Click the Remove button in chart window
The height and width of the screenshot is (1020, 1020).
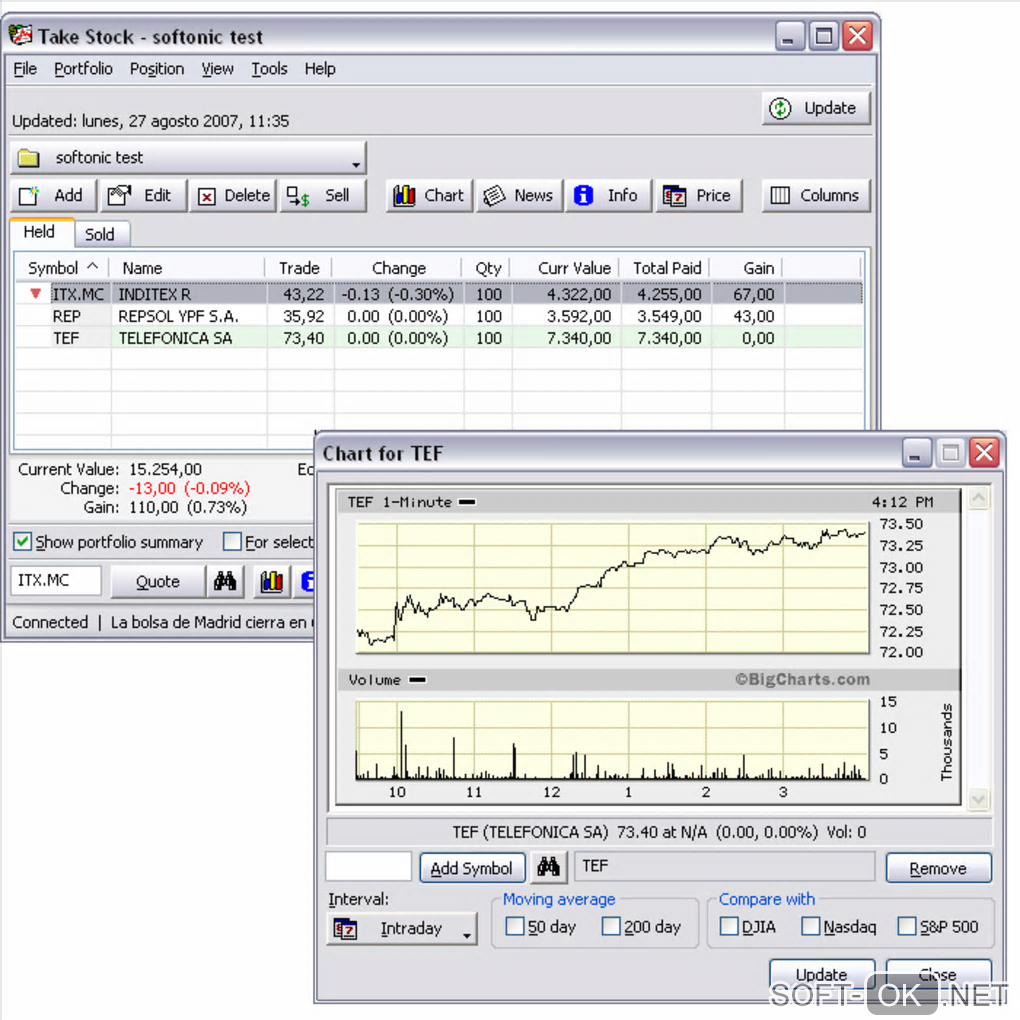point(938,868)
